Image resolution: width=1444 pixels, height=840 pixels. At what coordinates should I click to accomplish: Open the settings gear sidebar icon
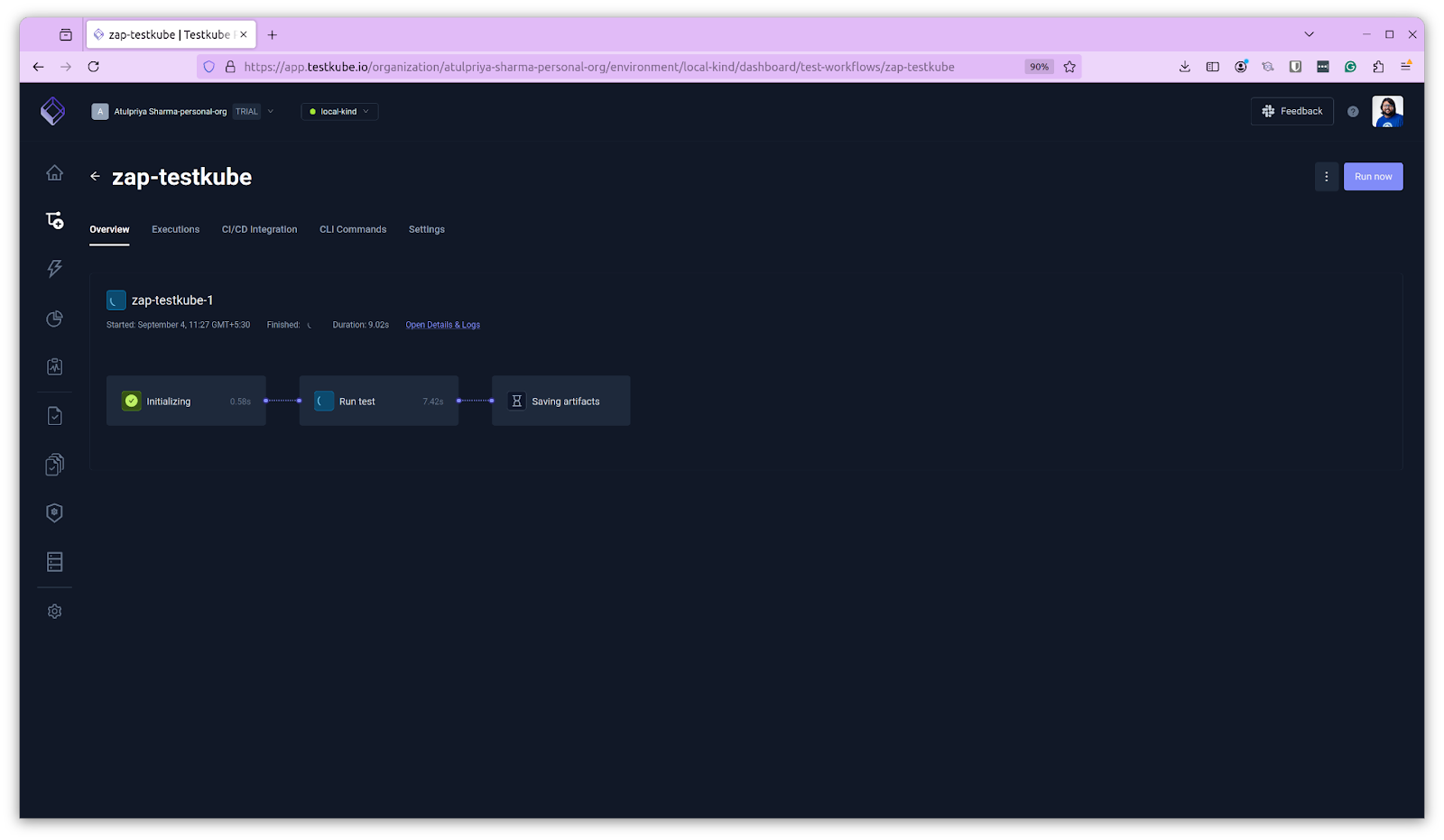tap(55, 612)
